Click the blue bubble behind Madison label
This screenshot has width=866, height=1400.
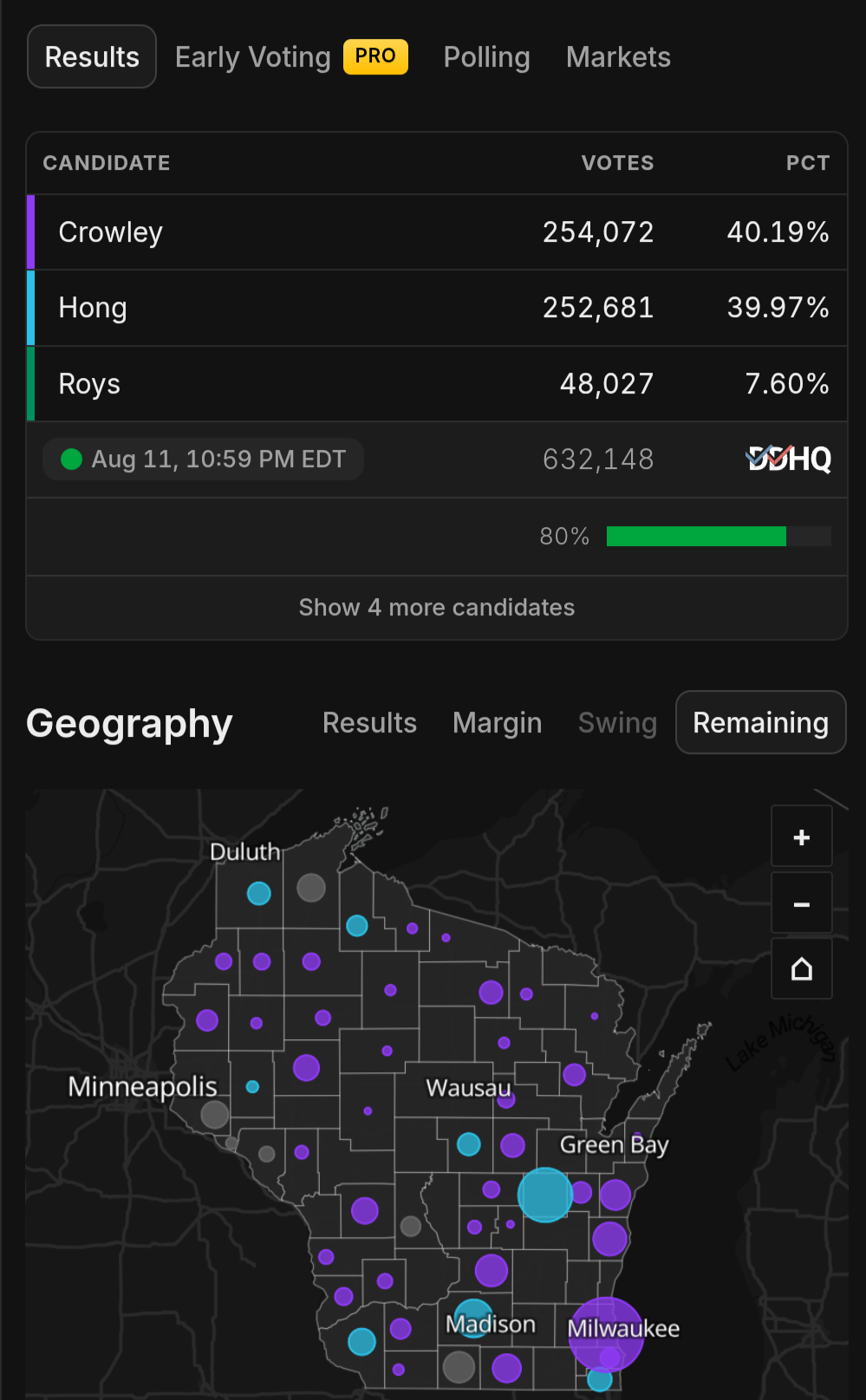(x=473, y=1318)
